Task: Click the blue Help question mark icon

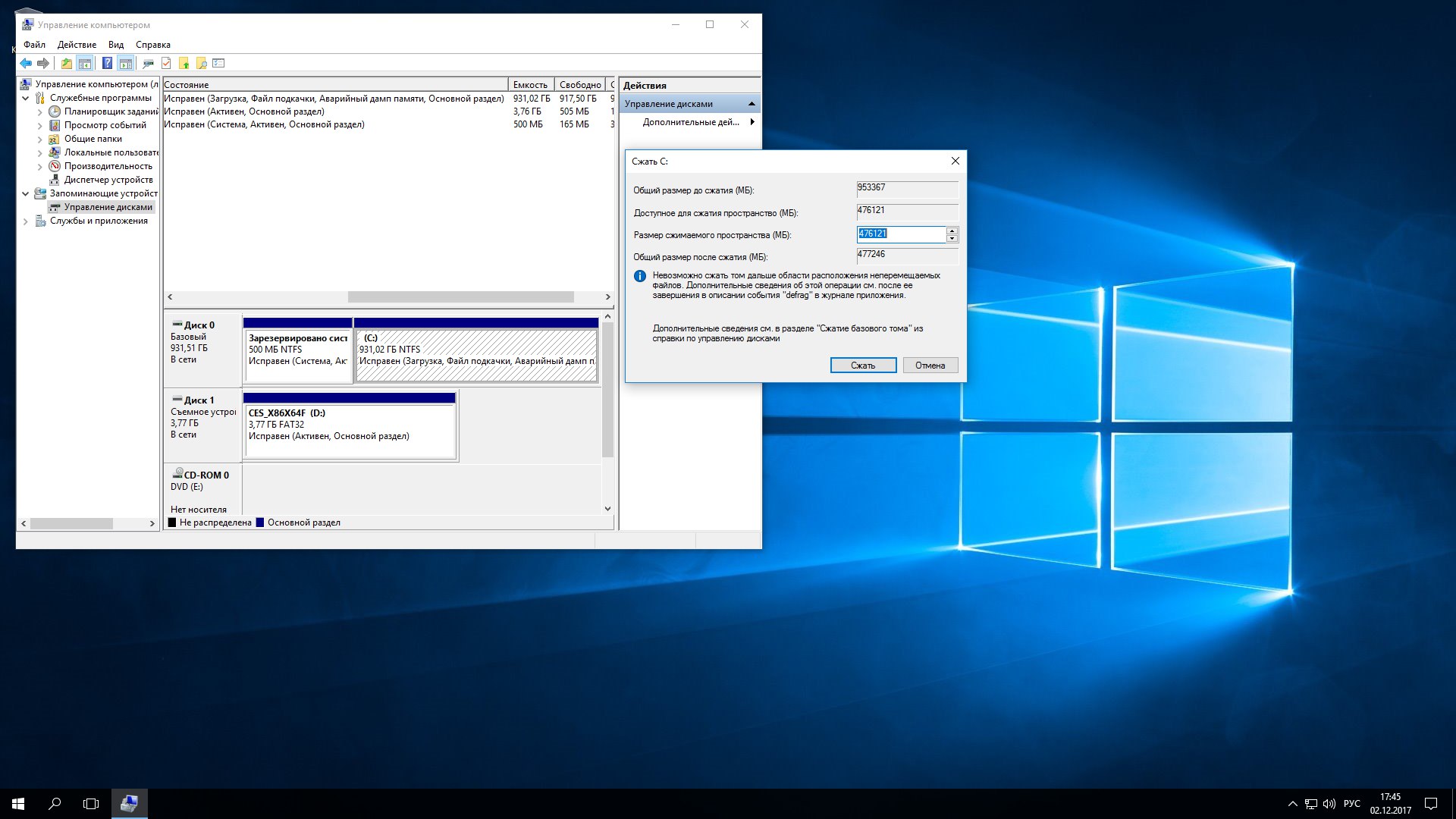Action: coord(107,64)
